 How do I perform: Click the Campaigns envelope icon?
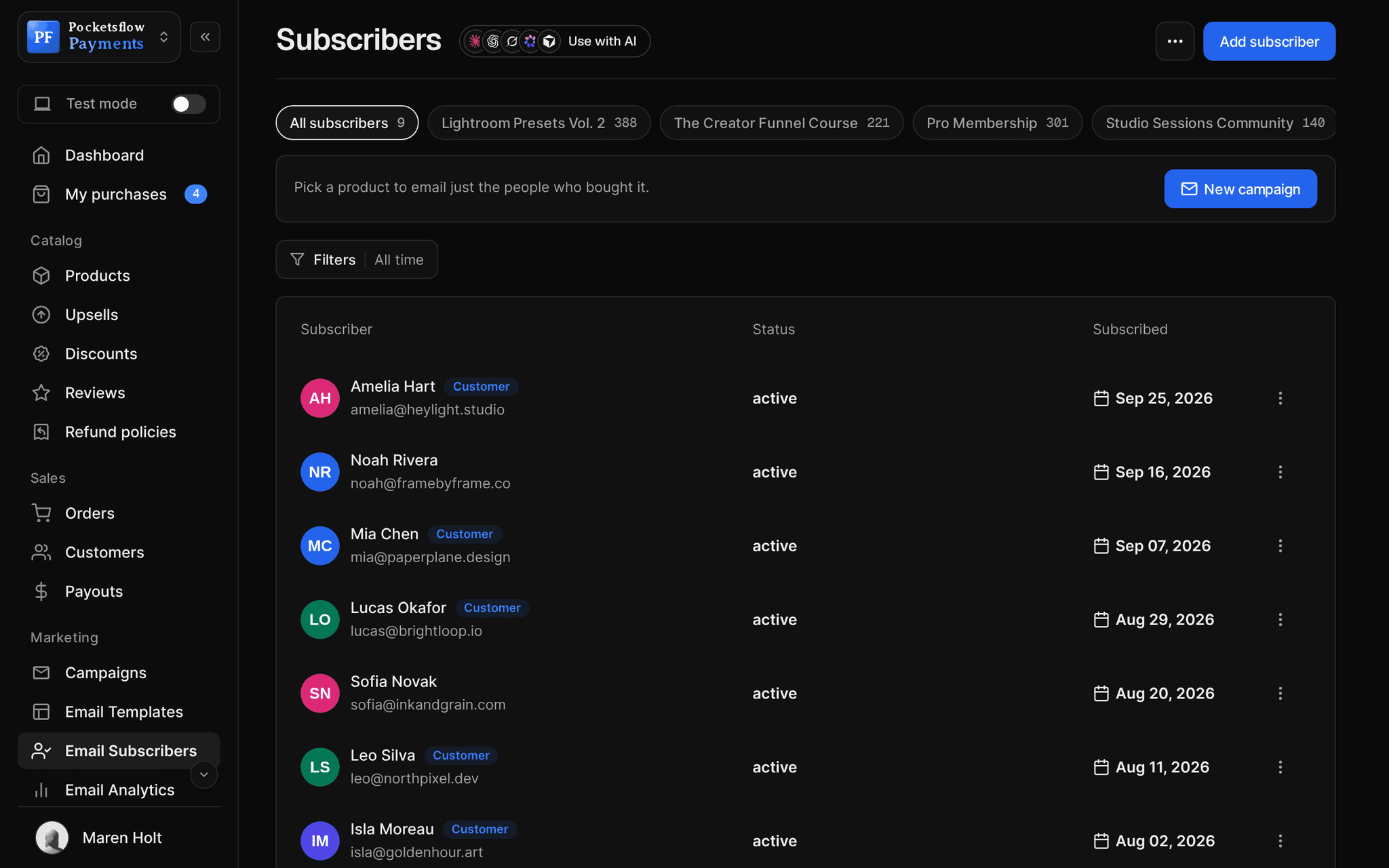tap(41, 673)
